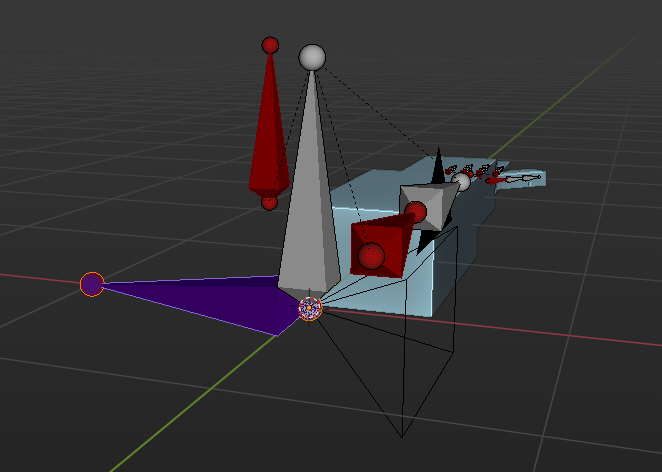The image size is (662, 472).
Task: Click the bottom tip of black wireframe pyramid
Action: point(401,437)
